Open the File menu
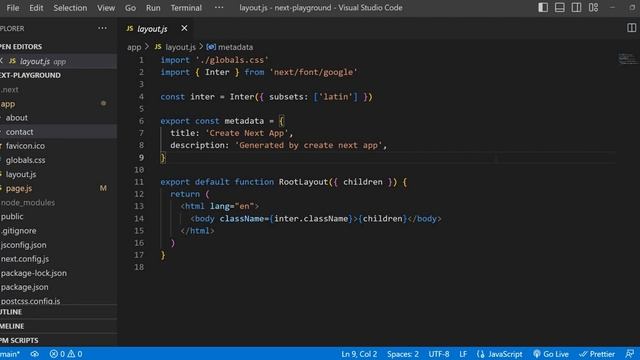This screenshot has width=640, height=360. (13, 8)
